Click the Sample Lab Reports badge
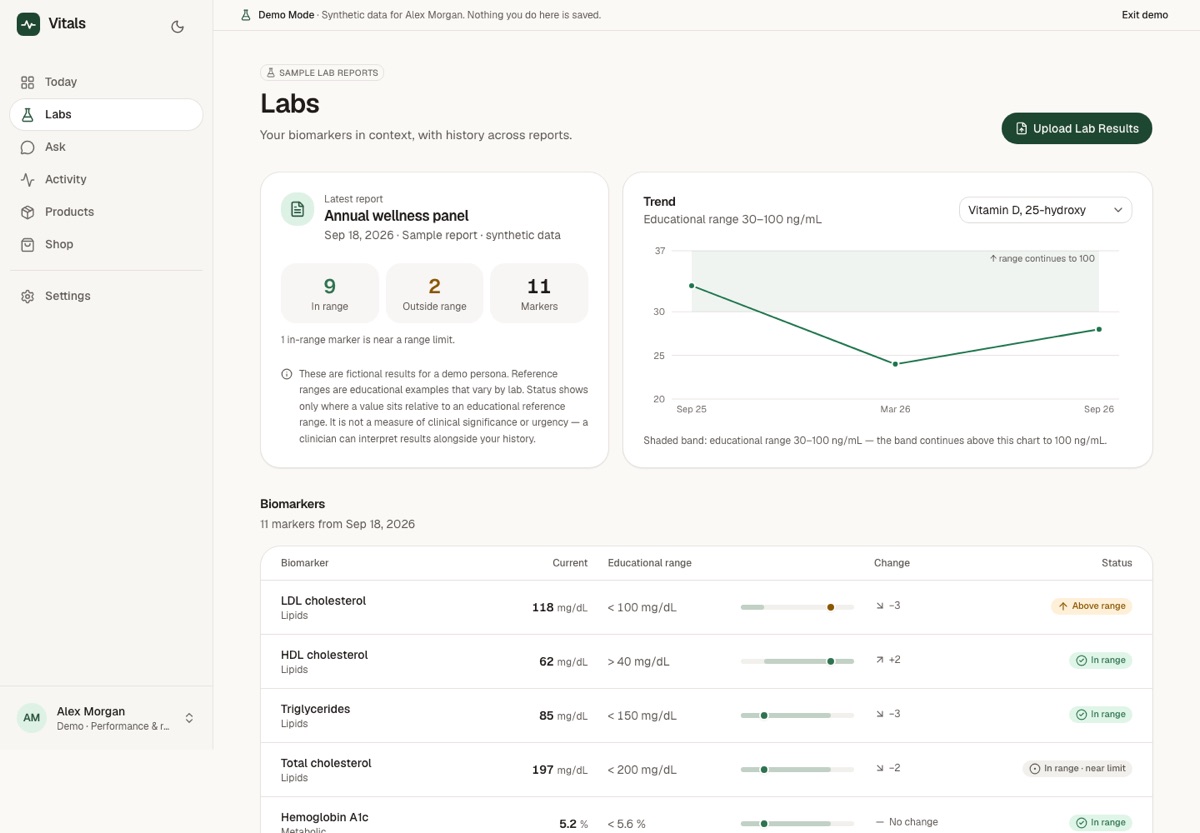The height and width of the screenshot is (833, 1200). point(322,73)
